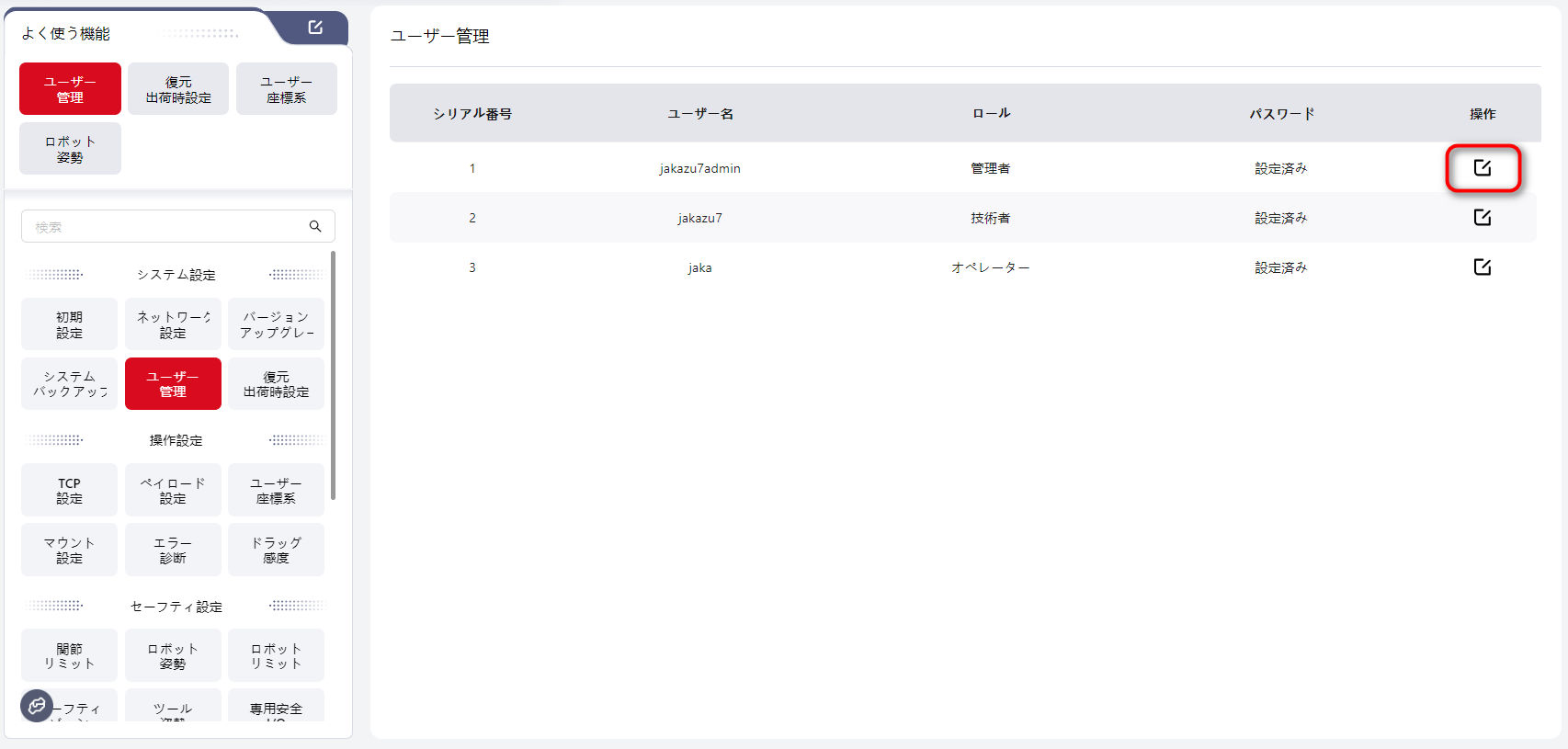Select the TCP設定 tile

coord(69,491)
